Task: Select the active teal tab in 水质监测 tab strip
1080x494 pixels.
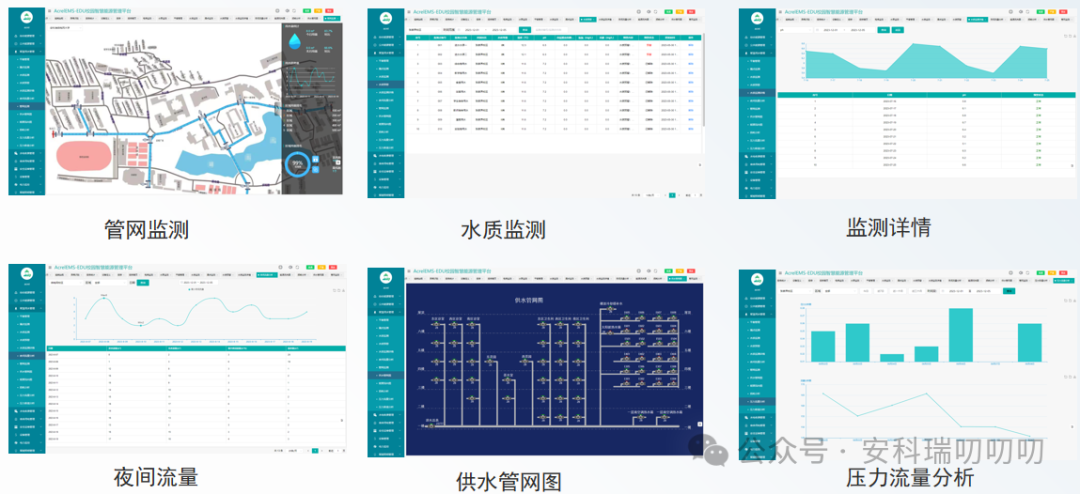Action: 588,19
